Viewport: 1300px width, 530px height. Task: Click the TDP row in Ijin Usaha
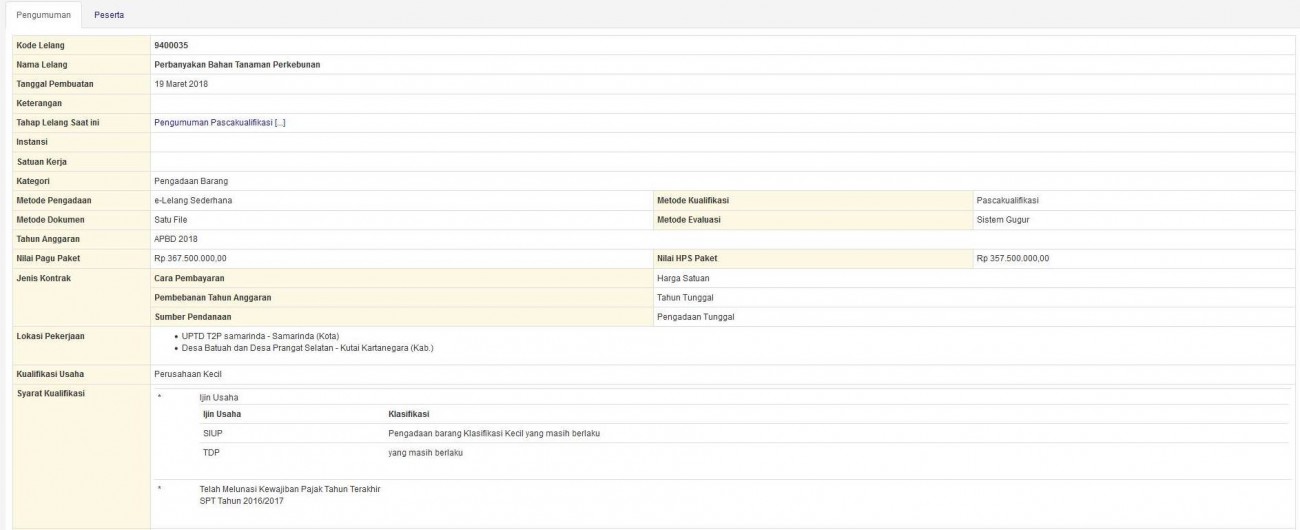click(x=212, y=452)
